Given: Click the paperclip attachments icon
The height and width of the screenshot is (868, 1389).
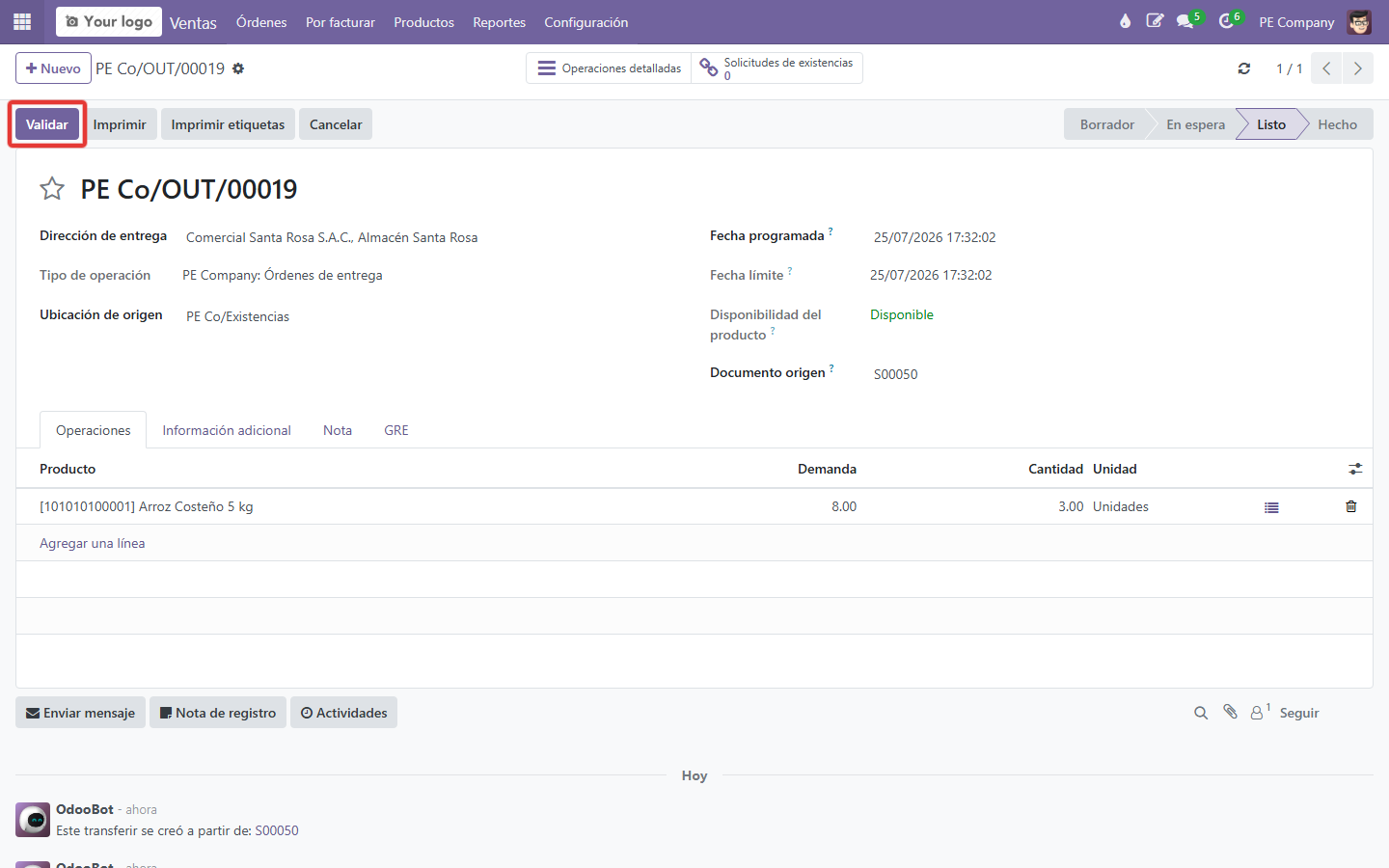Looking at the screenshot, I should click(1230, 712).
